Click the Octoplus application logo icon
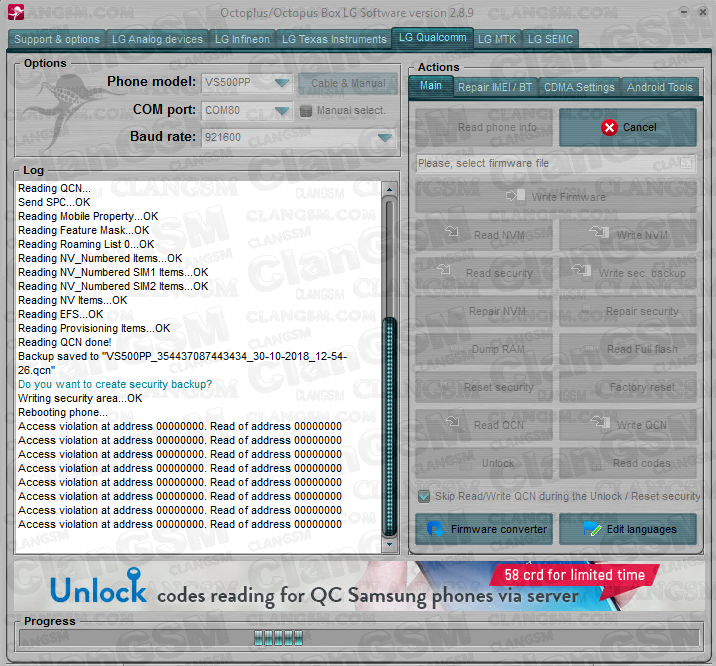Screen dimensions: 716x666 [16, 12]
